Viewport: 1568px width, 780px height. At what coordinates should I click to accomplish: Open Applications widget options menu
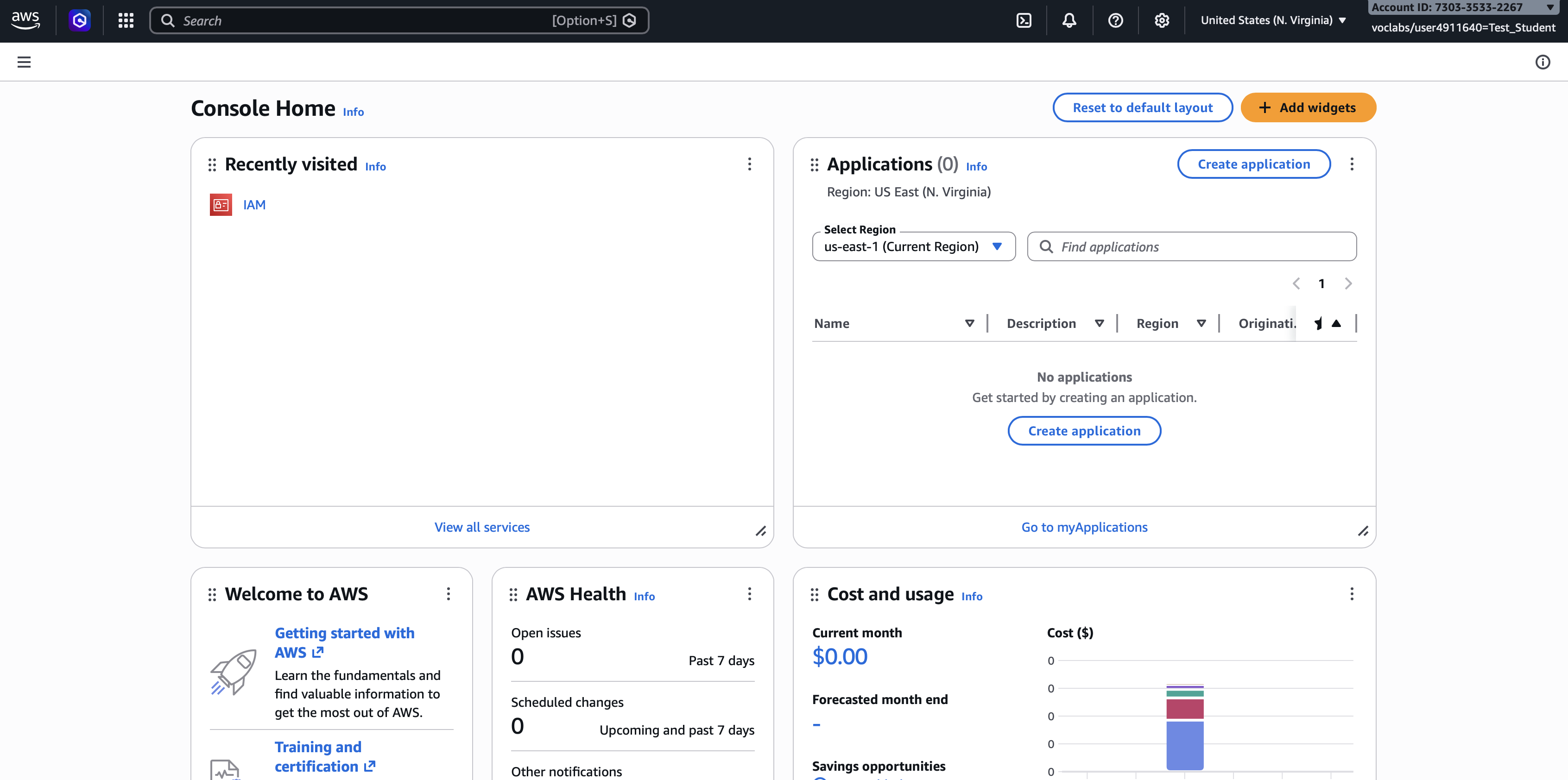1351,164
